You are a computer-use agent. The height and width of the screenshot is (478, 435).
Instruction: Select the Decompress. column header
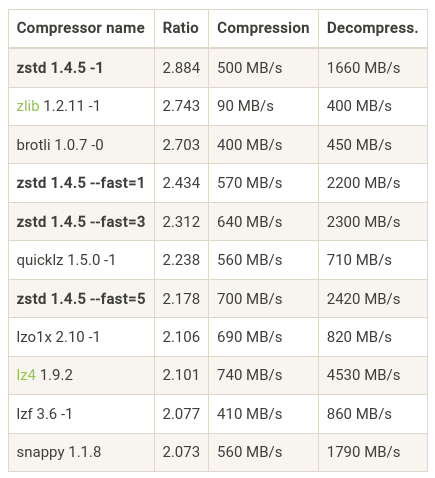373,28
